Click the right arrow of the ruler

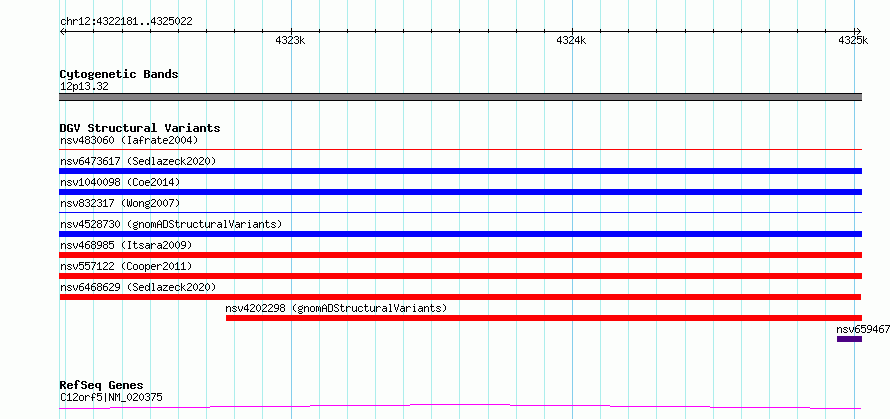coord(858,31)
